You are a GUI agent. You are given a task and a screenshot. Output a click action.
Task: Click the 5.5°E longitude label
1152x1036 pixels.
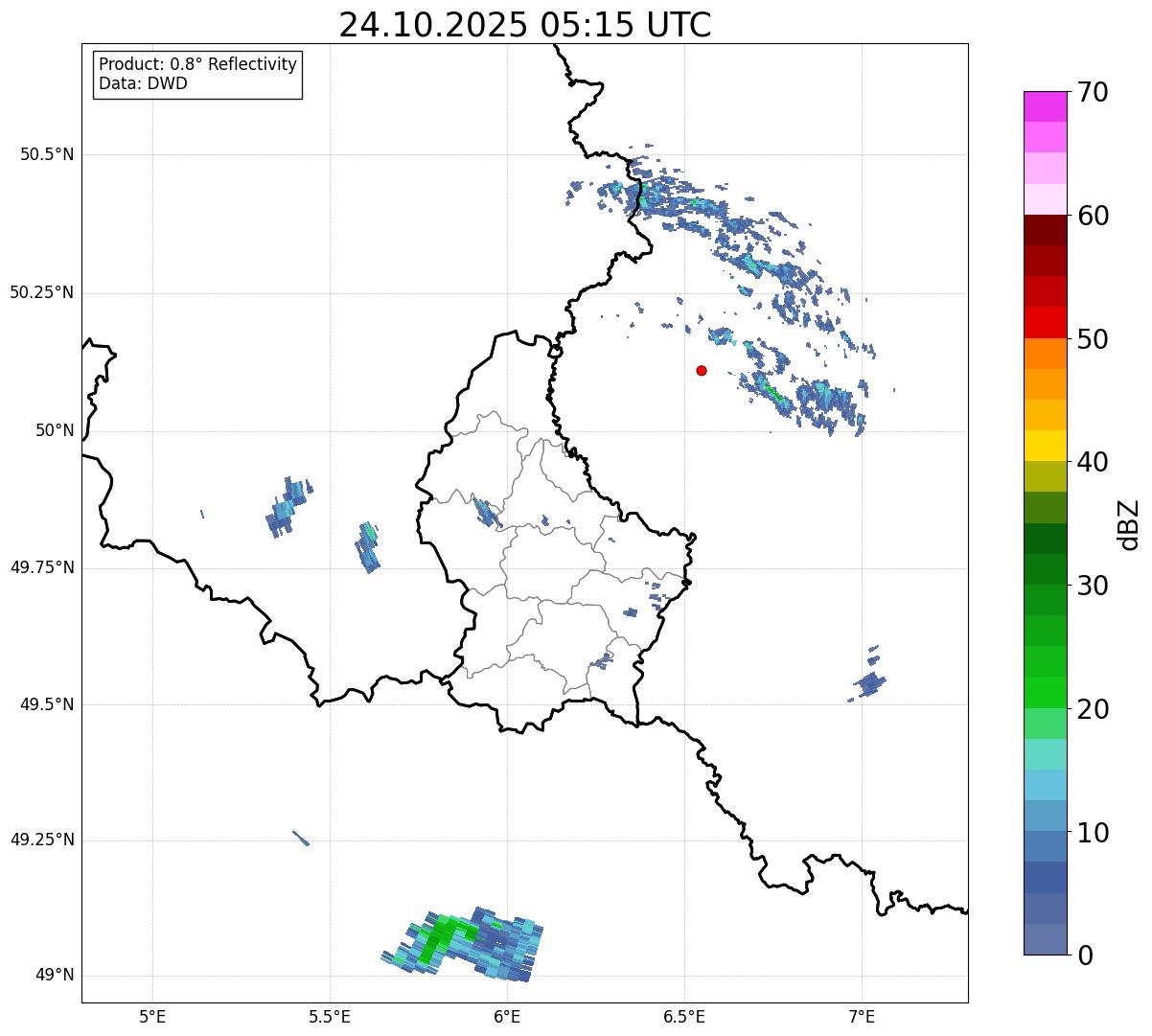(x=330, y=1016)
